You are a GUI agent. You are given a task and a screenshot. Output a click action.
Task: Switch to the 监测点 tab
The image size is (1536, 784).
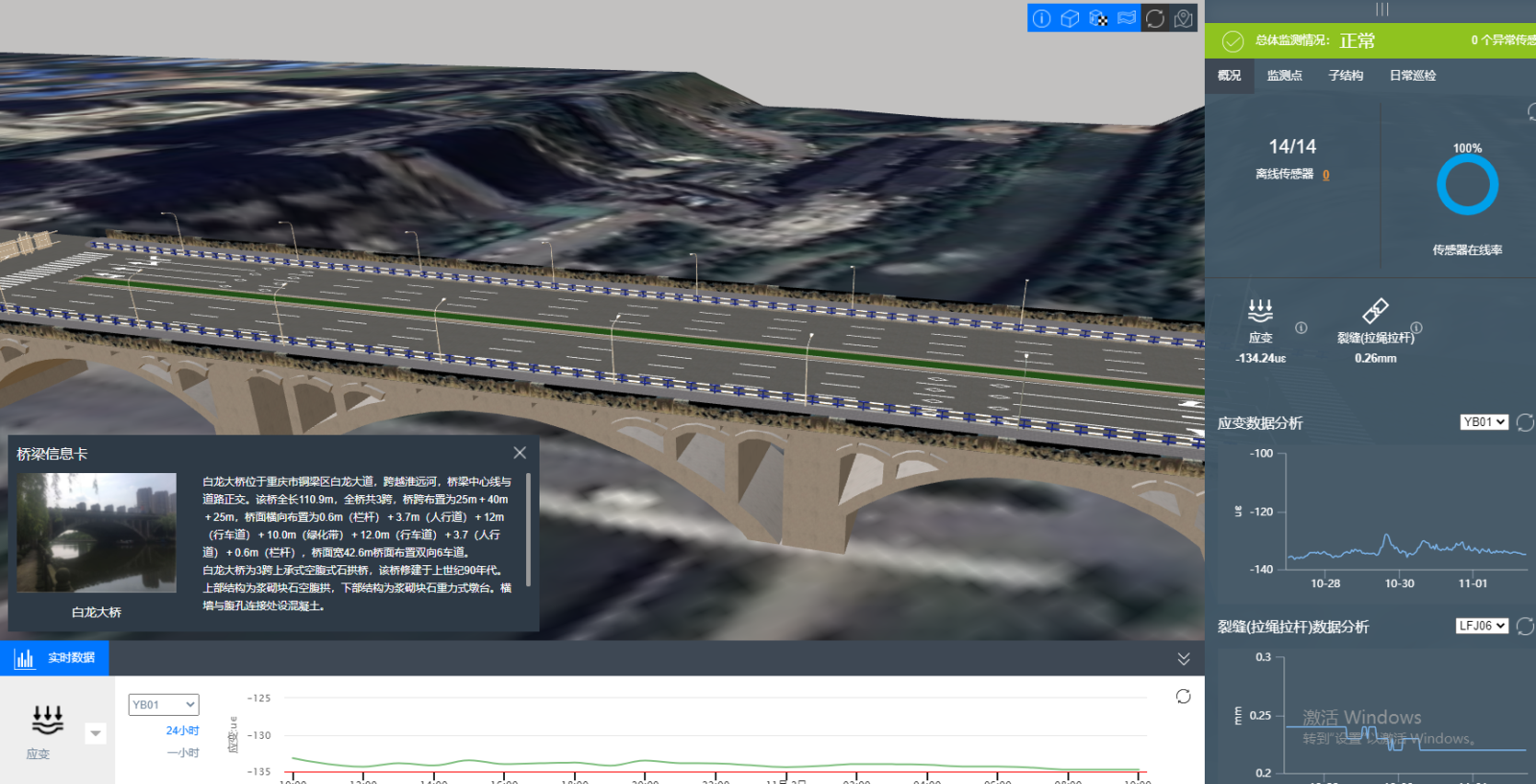tap(1284, 75)
